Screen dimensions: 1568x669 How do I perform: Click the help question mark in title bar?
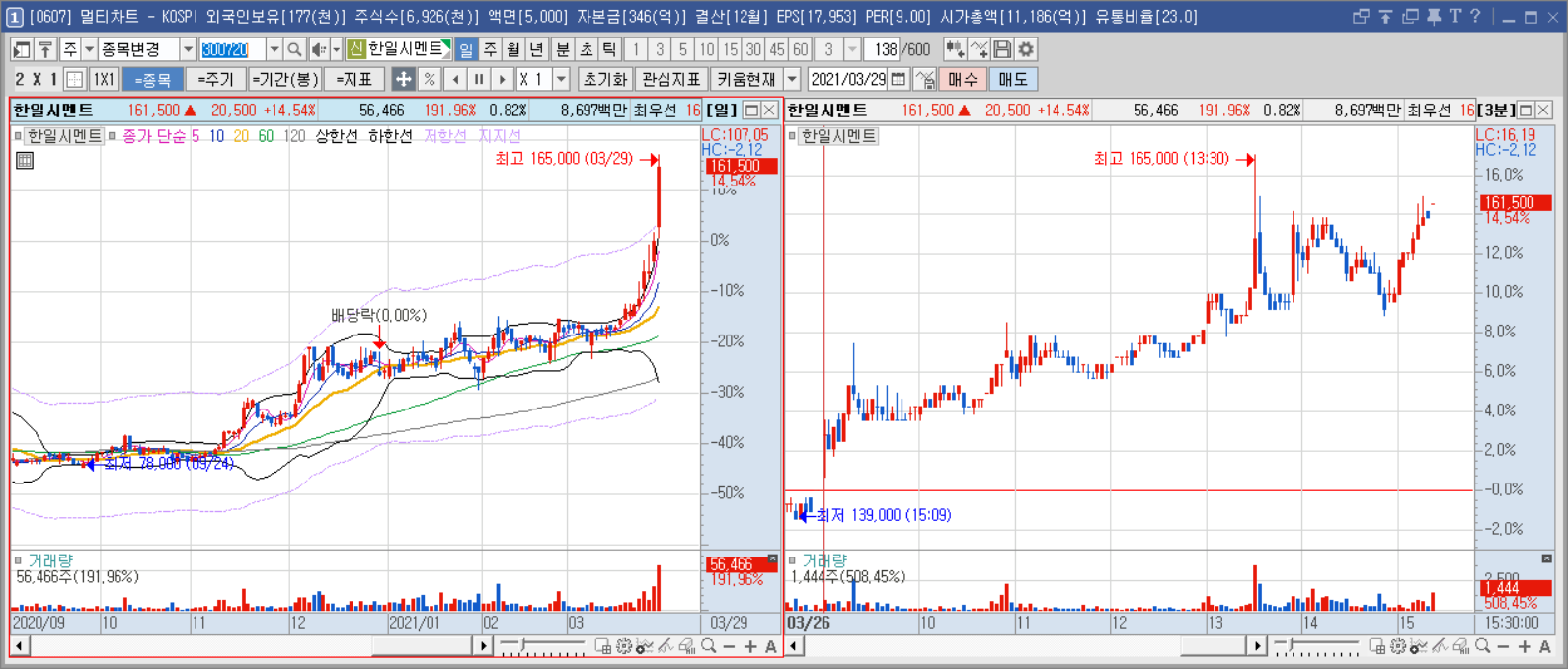1475,16
